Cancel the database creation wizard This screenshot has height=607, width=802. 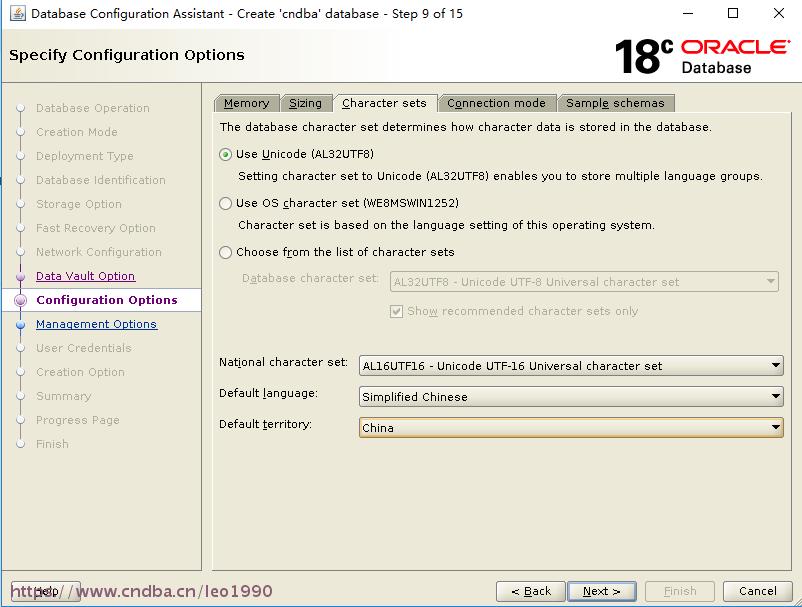click(758, 591)
